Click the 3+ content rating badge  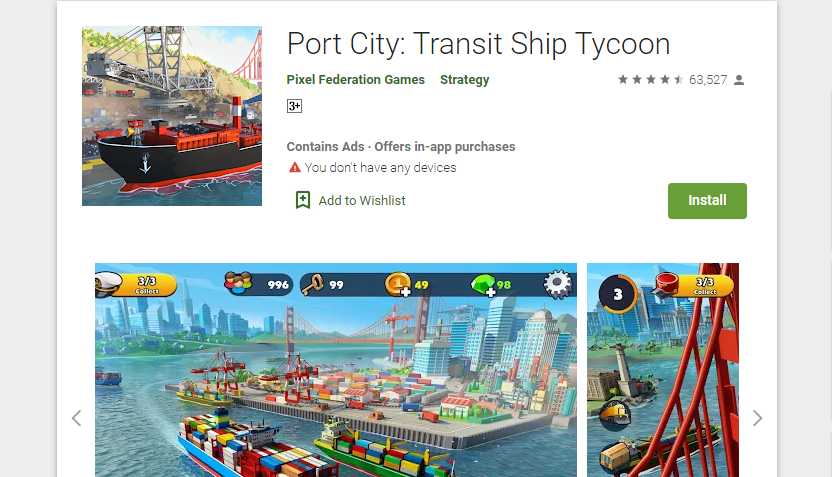(294, 106)
